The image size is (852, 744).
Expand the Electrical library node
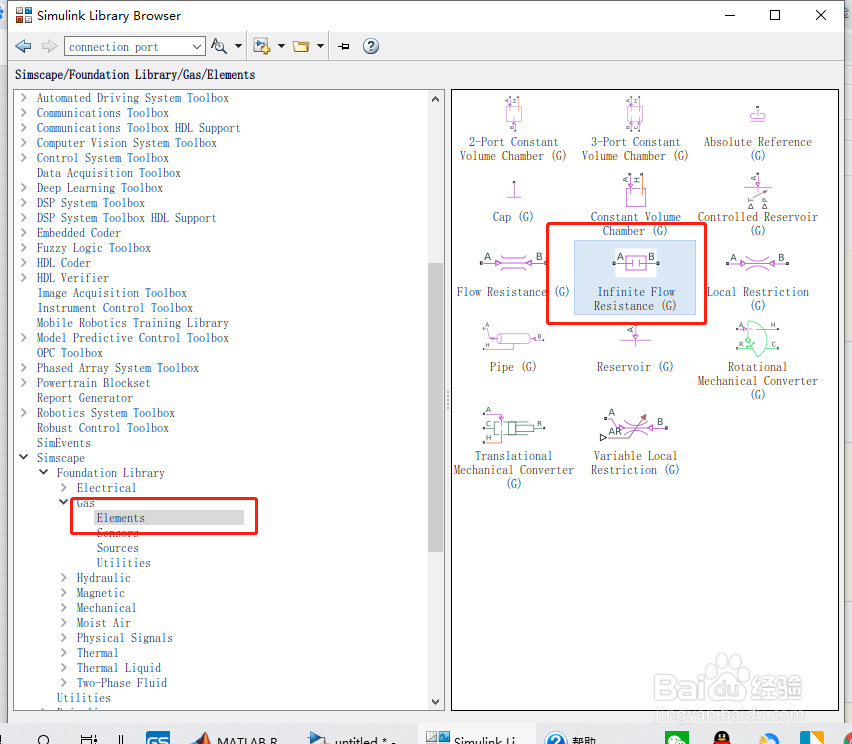pyautogui.click(x=64, y=487)
